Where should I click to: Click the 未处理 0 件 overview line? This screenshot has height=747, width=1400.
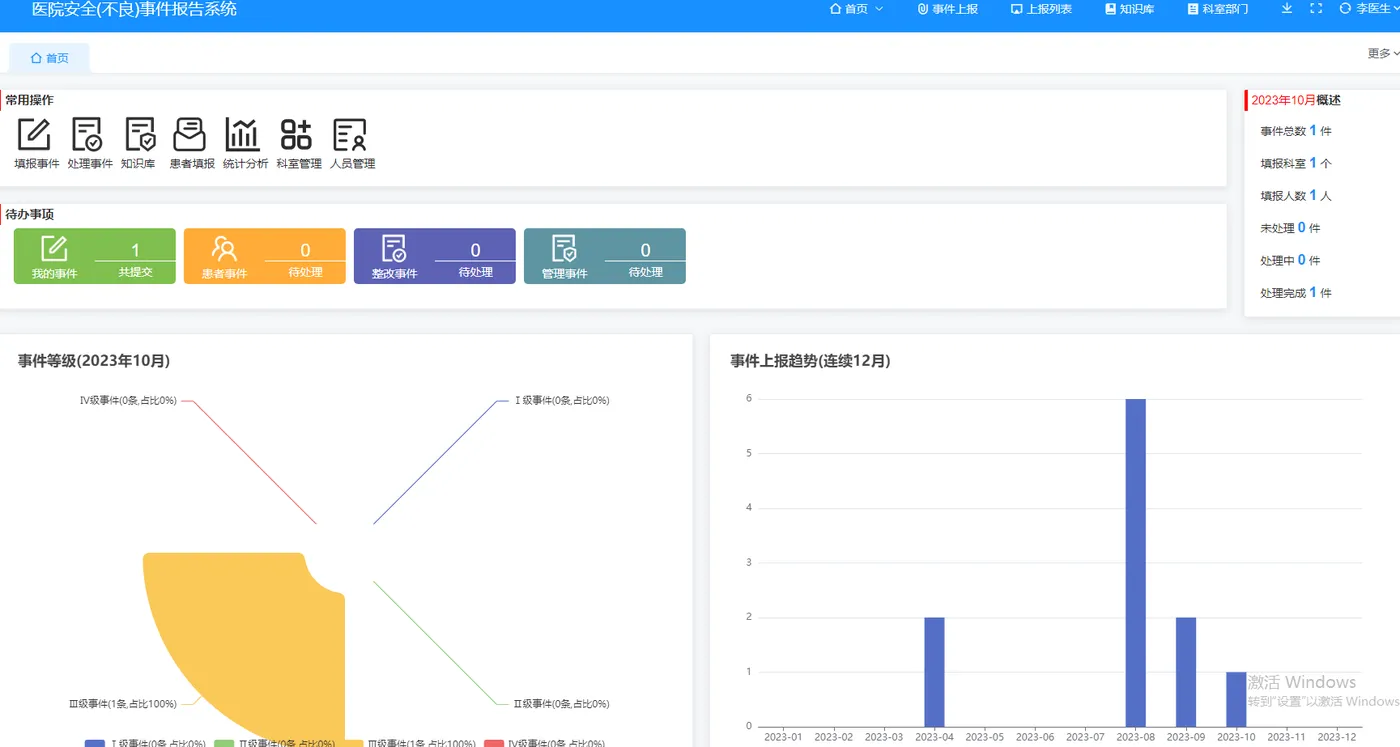coord(1290,228)
